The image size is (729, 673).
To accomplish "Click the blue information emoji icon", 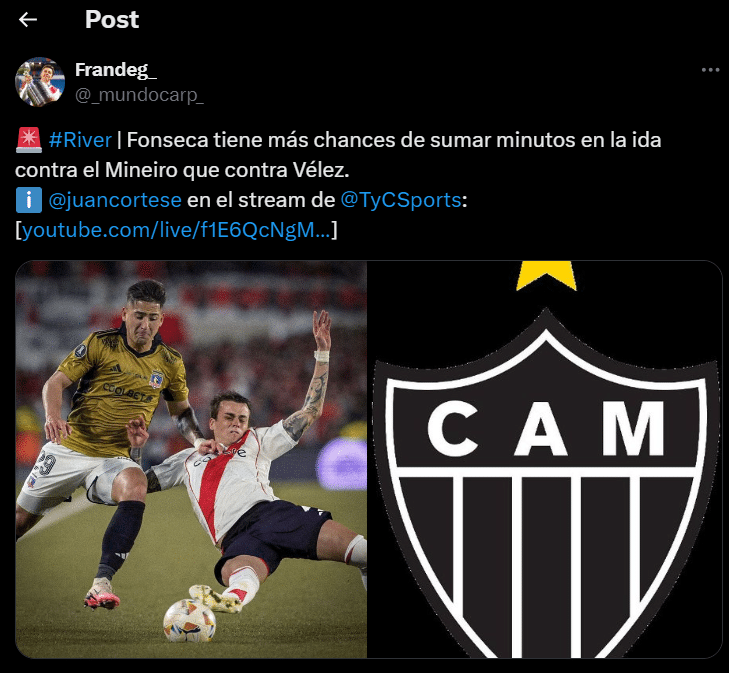I will 29,200.
